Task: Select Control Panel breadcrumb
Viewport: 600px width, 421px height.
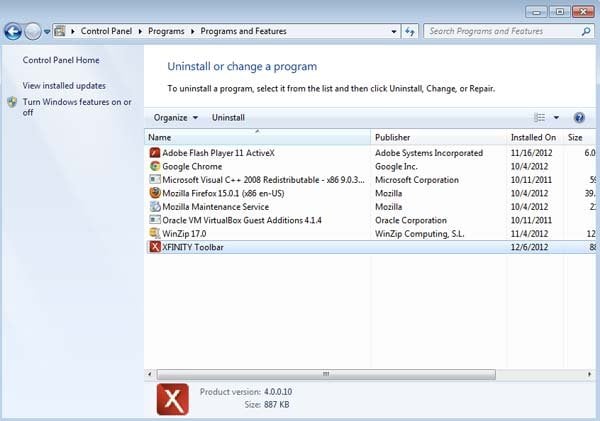Action: pos(106,31)
